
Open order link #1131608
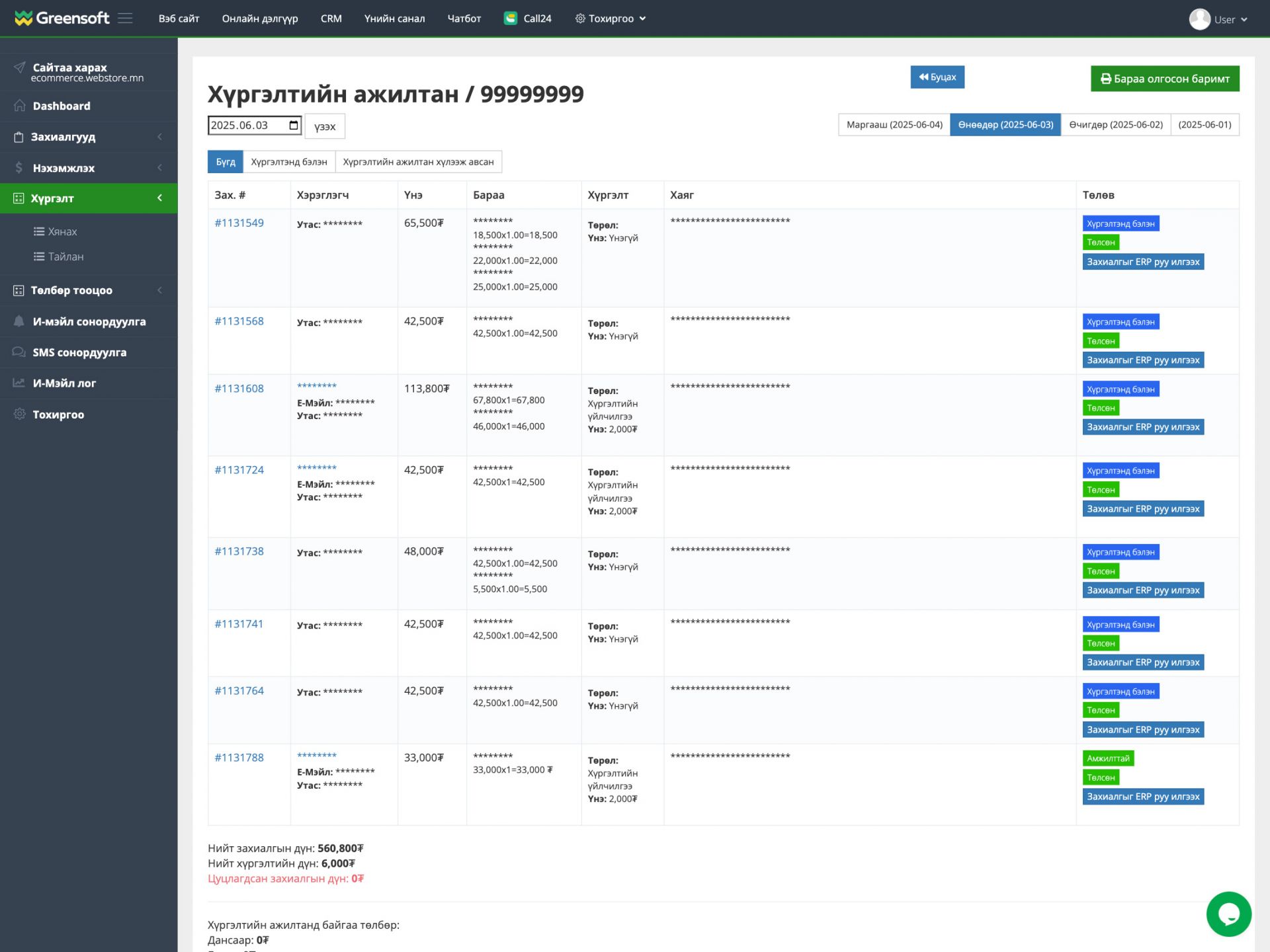[x=239, y=389]
